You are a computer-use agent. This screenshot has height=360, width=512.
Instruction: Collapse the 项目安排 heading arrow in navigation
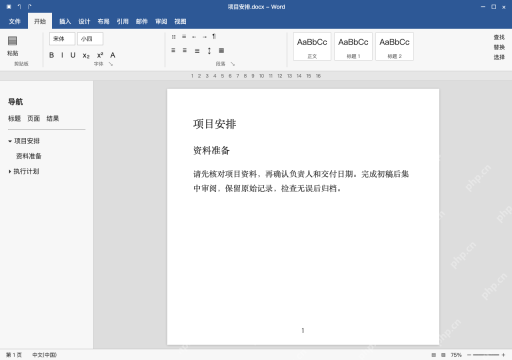pos(10,141)
